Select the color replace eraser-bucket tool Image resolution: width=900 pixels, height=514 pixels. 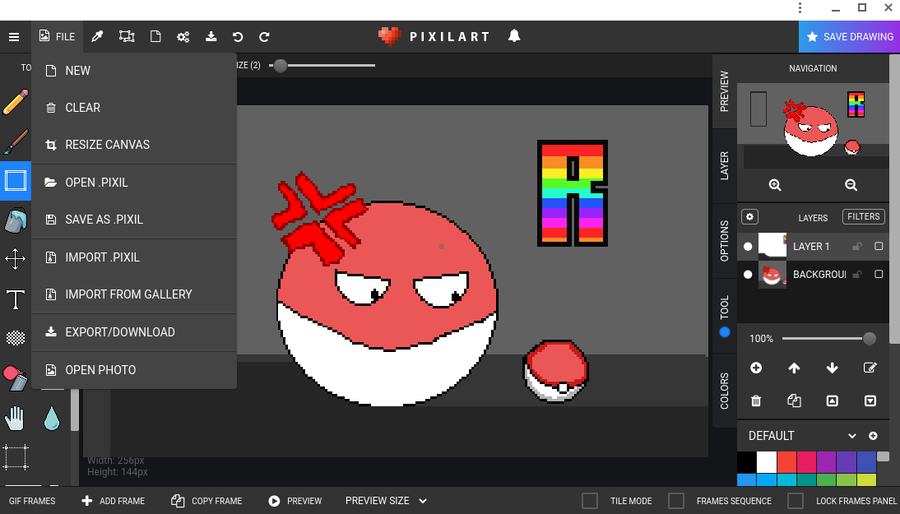click(x=15, y=378)
